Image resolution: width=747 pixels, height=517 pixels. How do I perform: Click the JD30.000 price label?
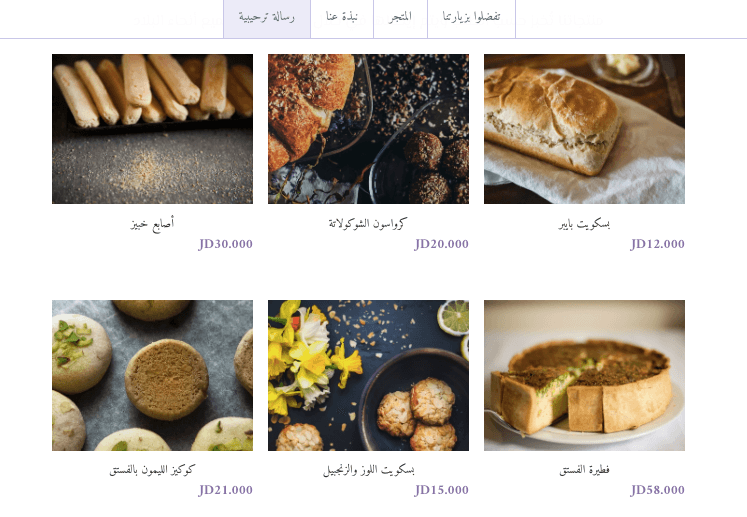click(225, 244)
